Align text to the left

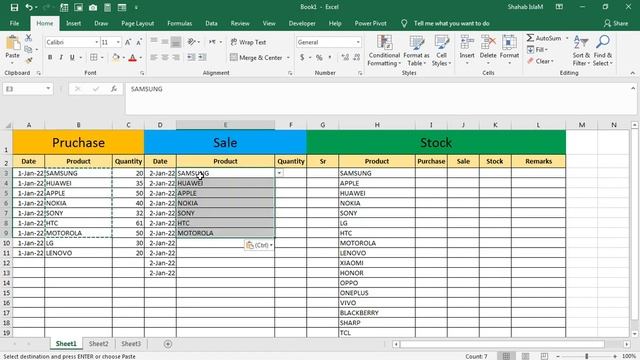(x=154, y=58)
